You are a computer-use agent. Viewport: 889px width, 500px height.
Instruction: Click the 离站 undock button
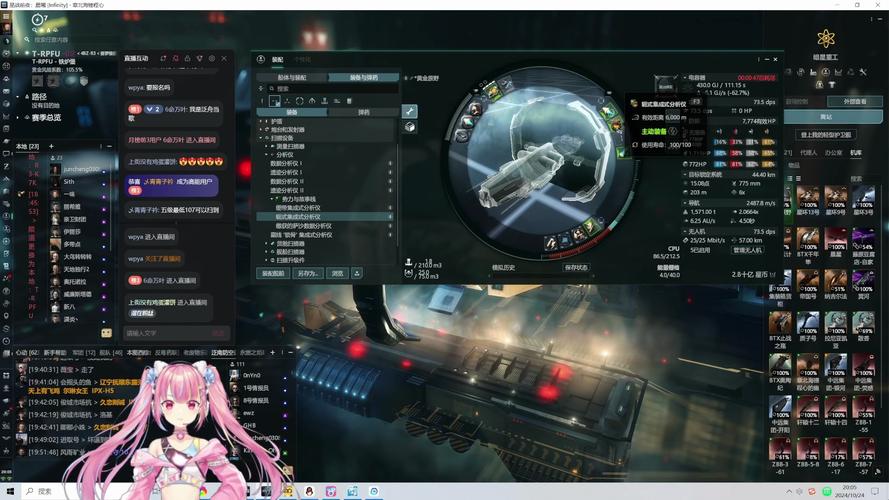click(x=826, y=117)
